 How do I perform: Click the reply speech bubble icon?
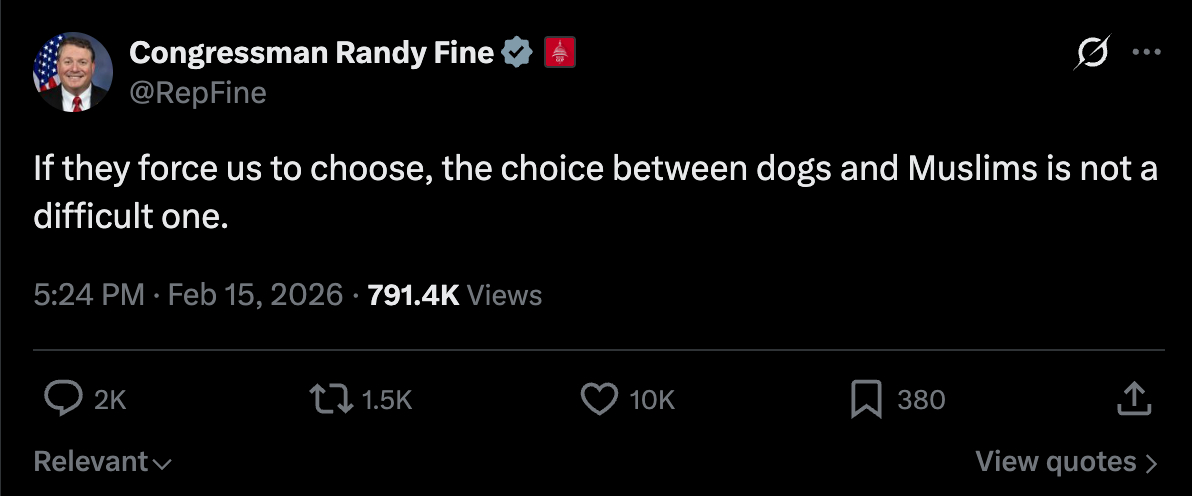(x=63, y=400)
